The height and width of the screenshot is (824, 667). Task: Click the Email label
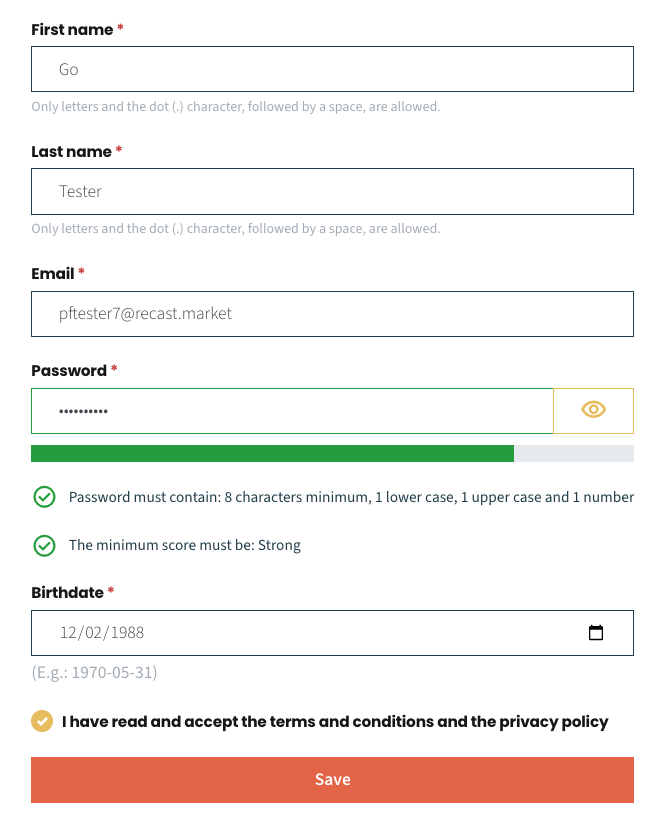point(53,273)
